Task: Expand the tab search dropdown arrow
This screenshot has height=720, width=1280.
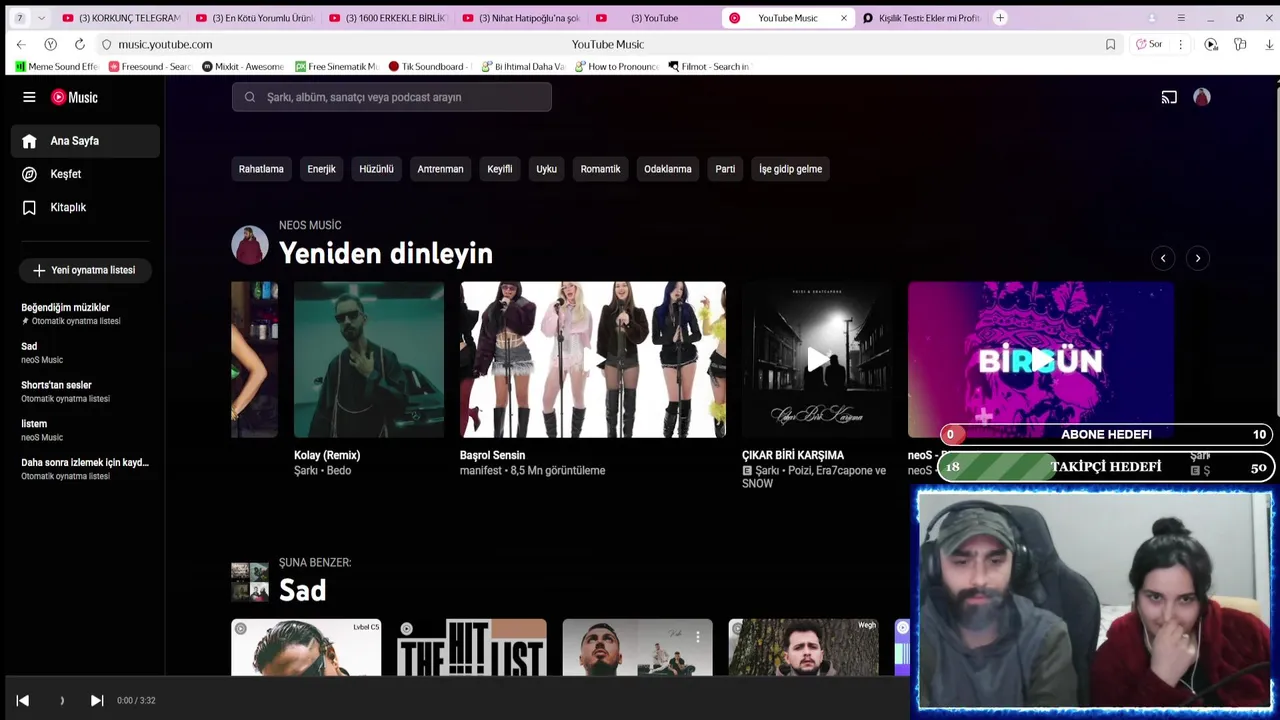Action: tap(41, 18)
